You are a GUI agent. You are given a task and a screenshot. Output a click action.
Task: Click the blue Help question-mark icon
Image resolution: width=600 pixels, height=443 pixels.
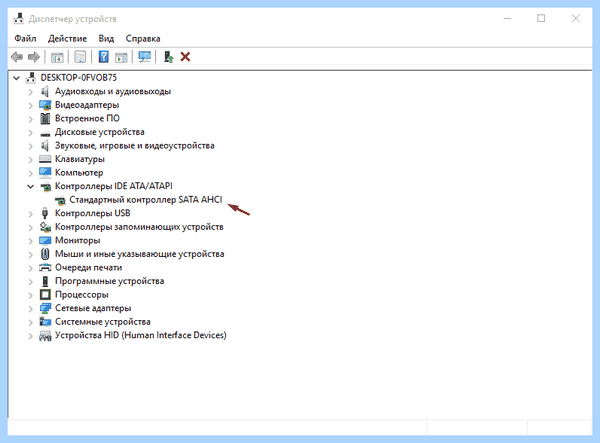[104, 57]
